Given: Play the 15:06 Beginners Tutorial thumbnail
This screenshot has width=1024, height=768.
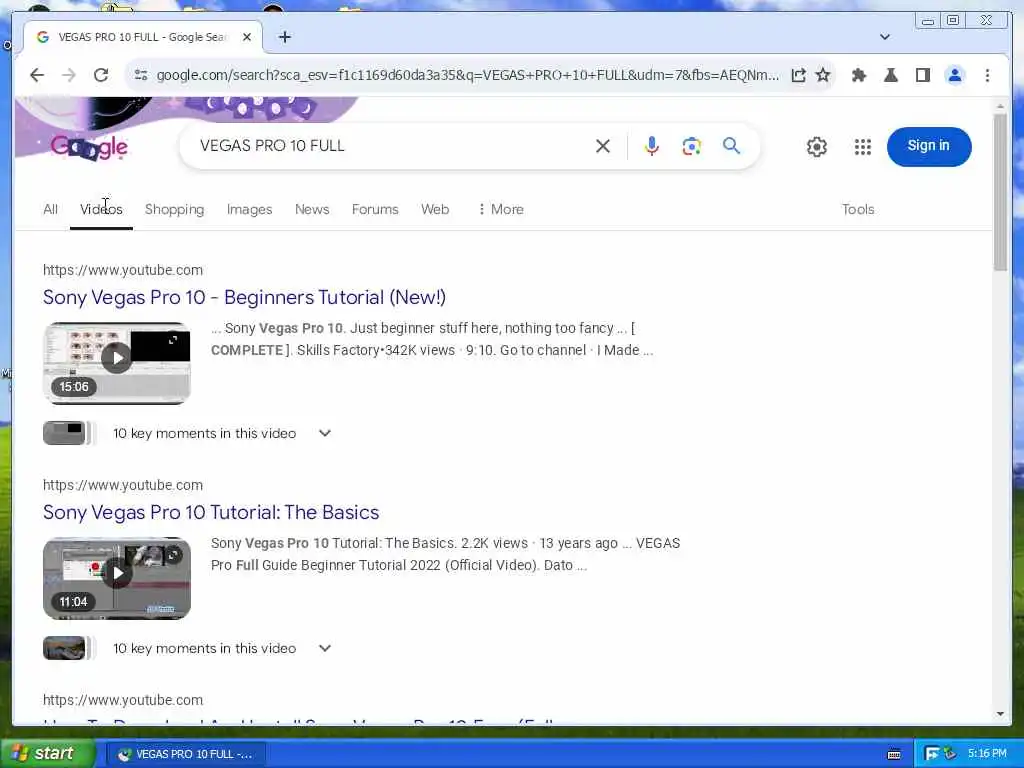Looking at the screenshot, I should 117,362.
